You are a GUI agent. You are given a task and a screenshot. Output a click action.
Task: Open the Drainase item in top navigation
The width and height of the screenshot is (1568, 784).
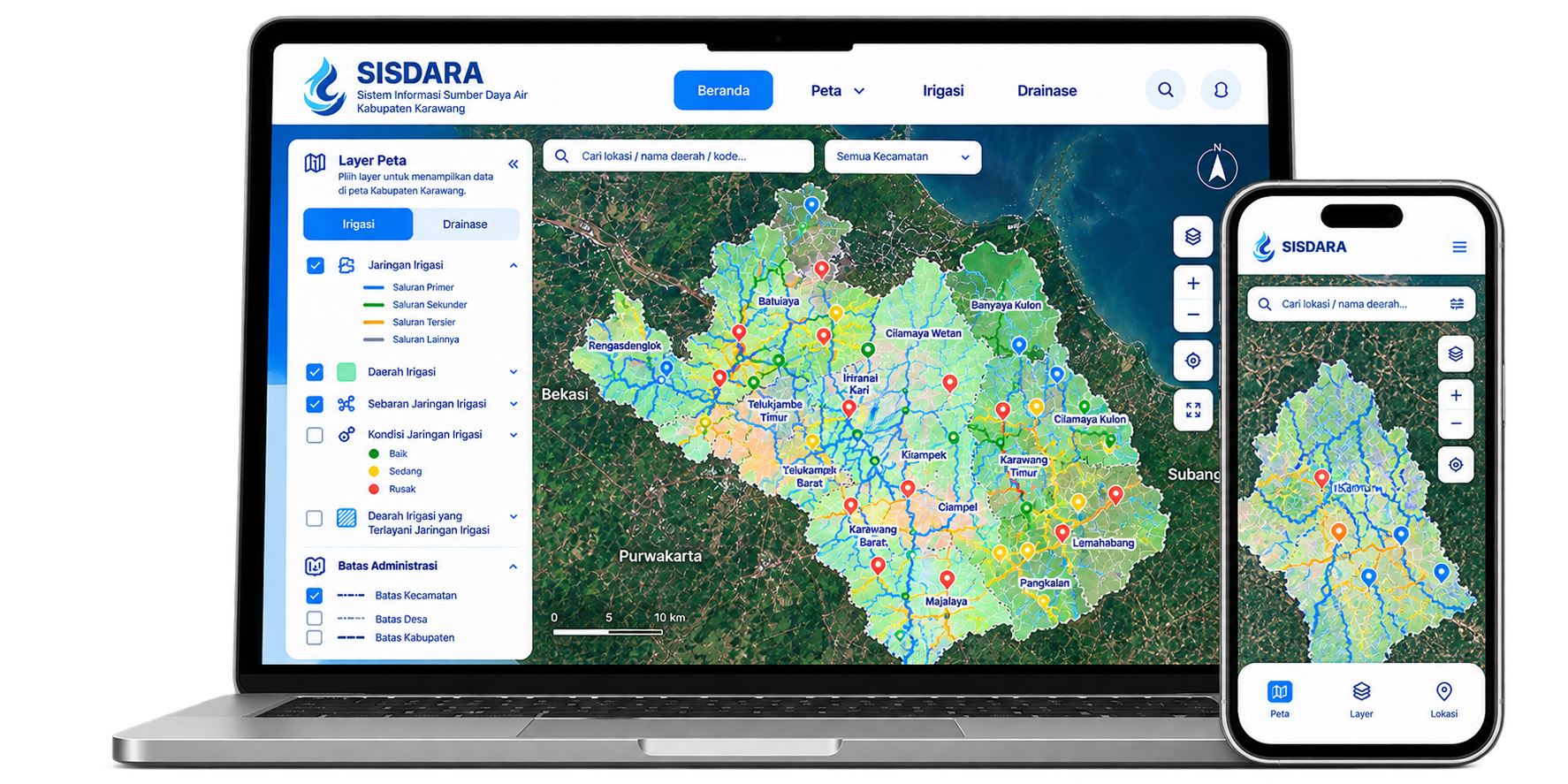coord(1047,91)
